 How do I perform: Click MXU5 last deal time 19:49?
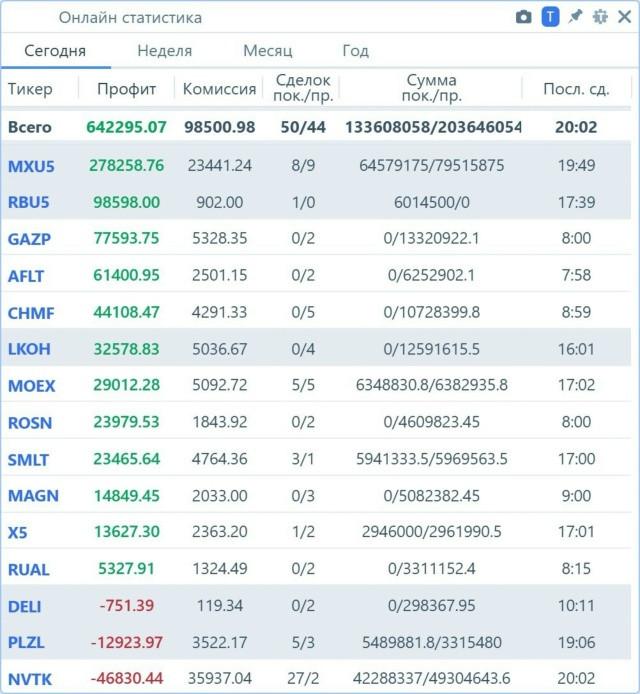[576, 166]
